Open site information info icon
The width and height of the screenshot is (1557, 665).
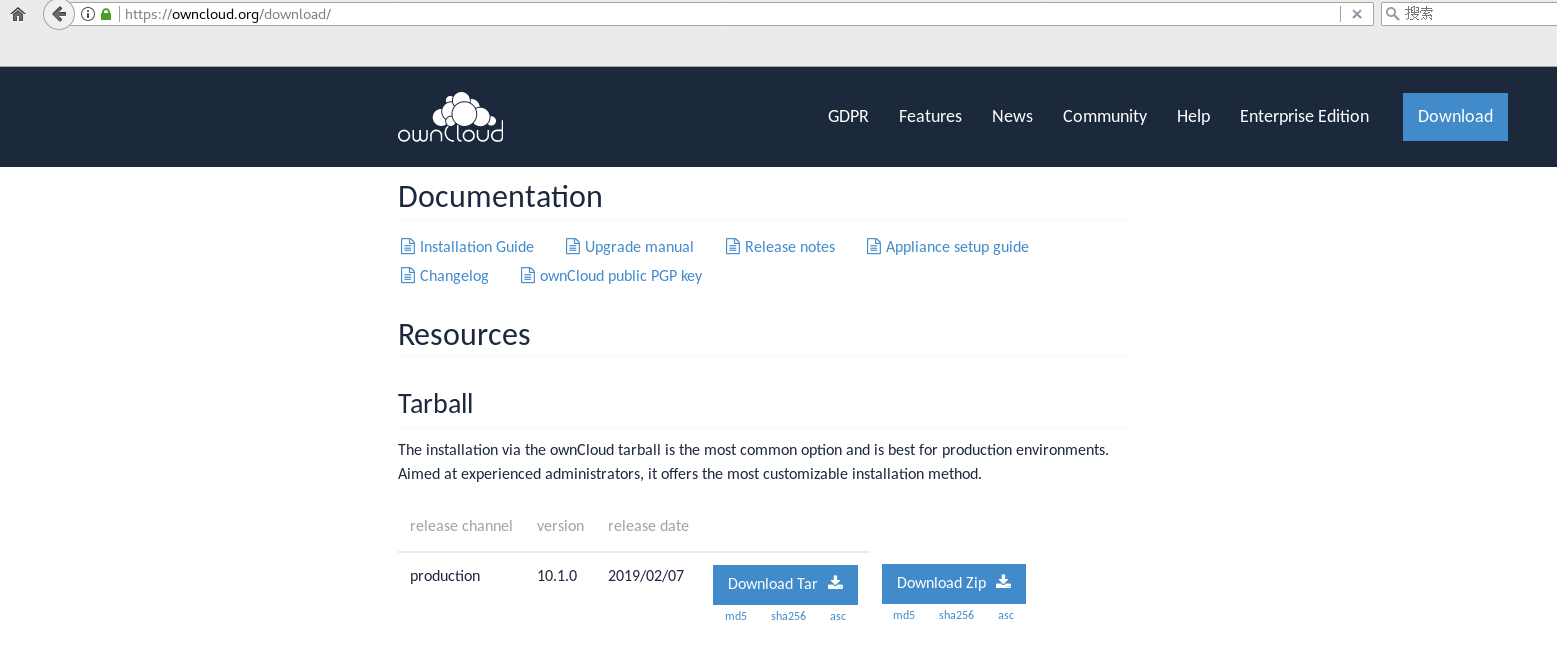[88, 14]
